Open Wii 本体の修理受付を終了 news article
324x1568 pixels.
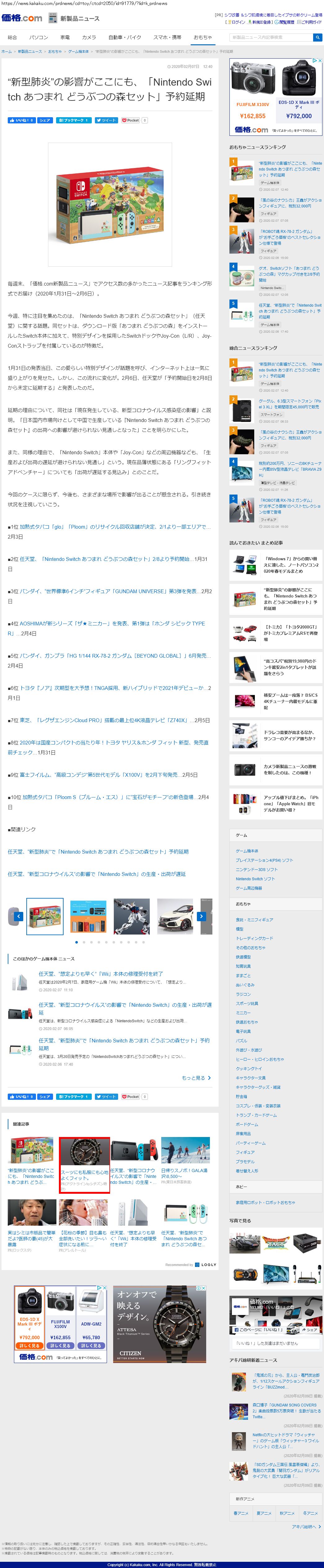101,974
